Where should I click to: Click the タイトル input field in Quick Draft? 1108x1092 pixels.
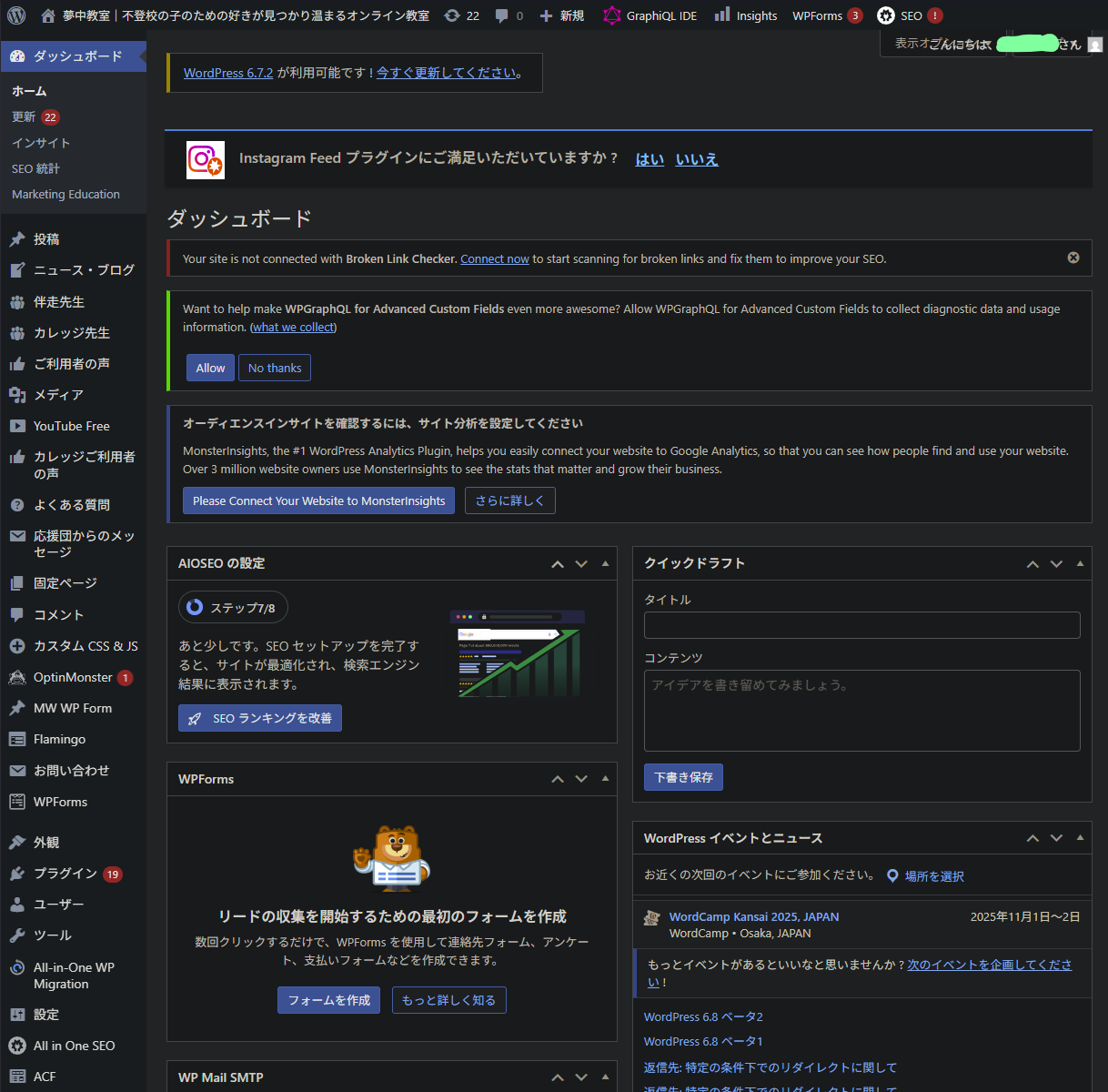coord(861,625)
